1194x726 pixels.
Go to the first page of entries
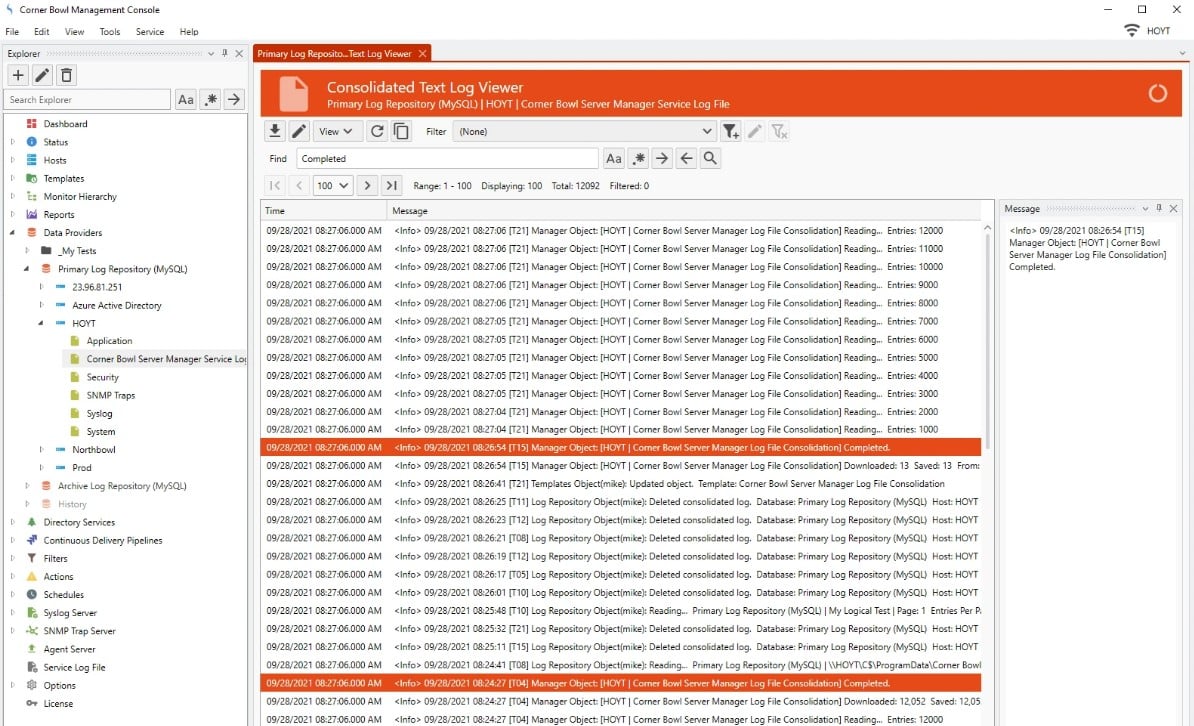click(x=275, y=185)
